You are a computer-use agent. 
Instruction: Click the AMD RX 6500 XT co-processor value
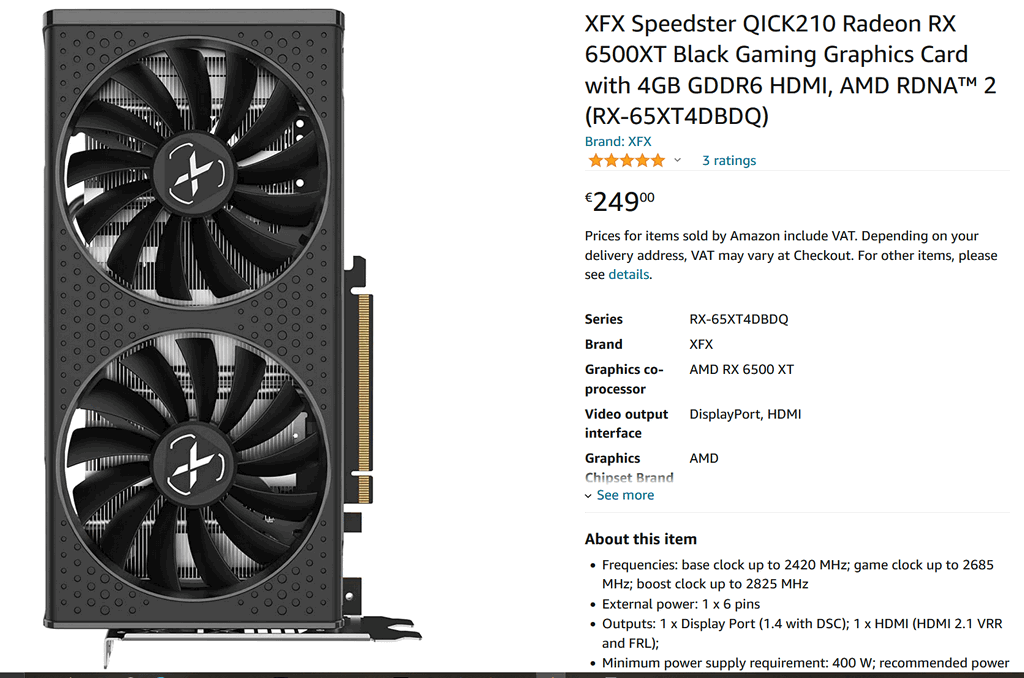pos(741,370)
